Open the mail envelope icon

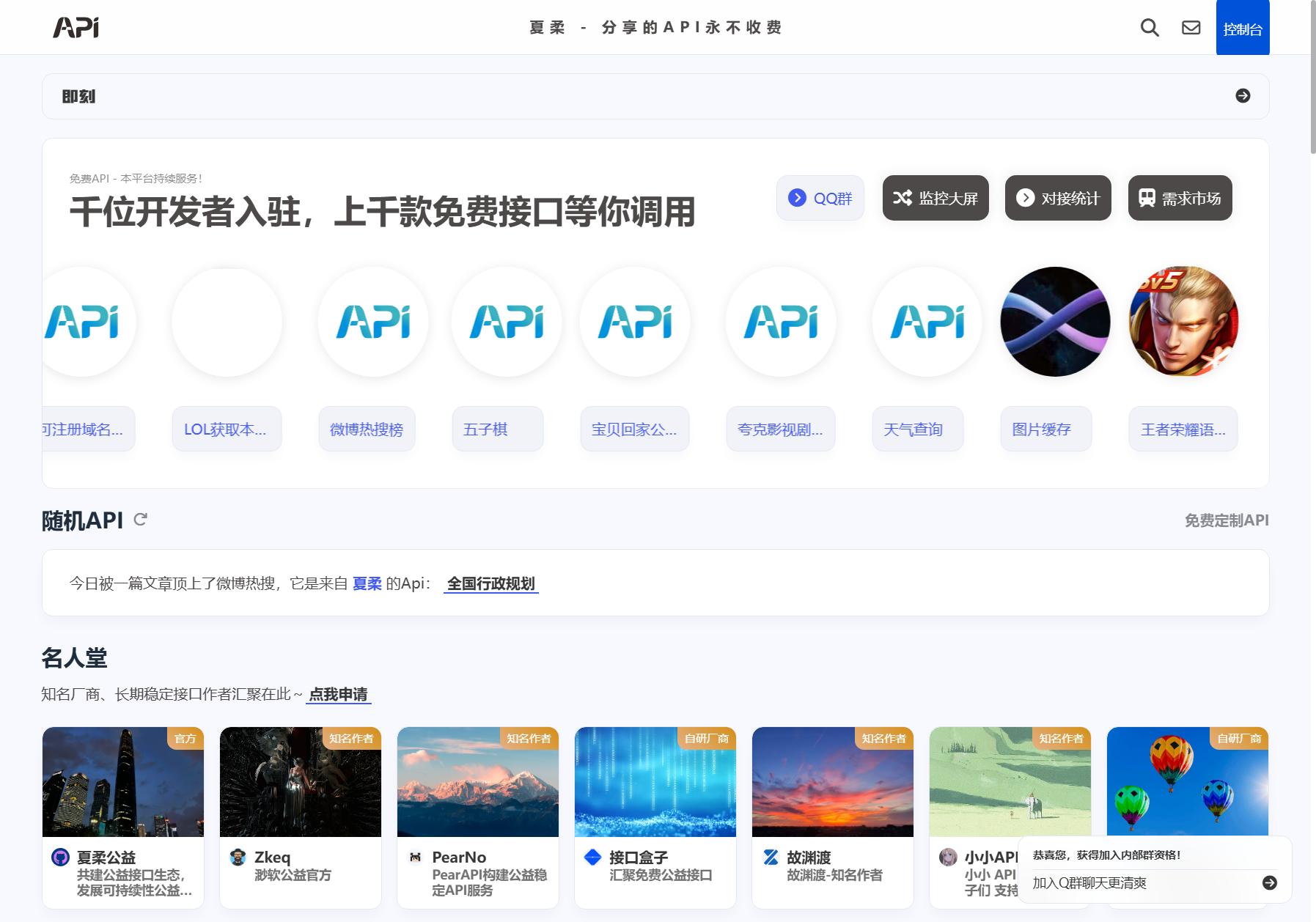coord(1191,28)
